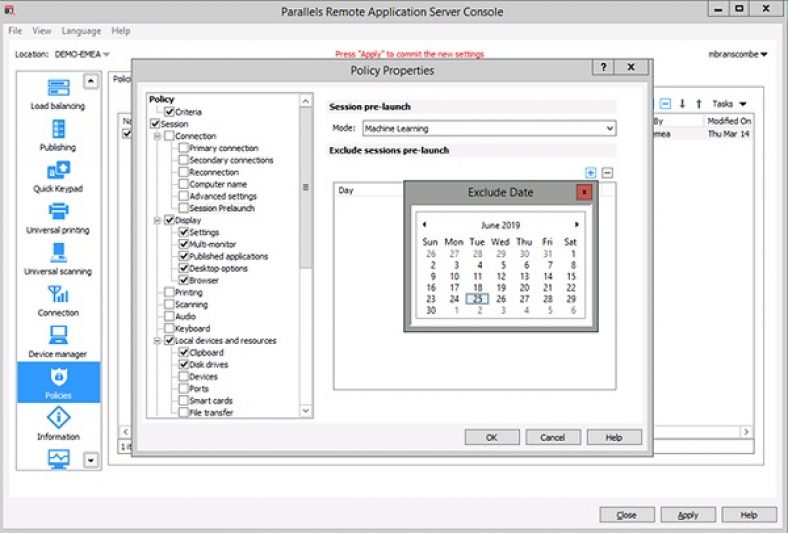788x533 pixels.
Task: Select the Browser tree item
Action: [x=204, y=280]
